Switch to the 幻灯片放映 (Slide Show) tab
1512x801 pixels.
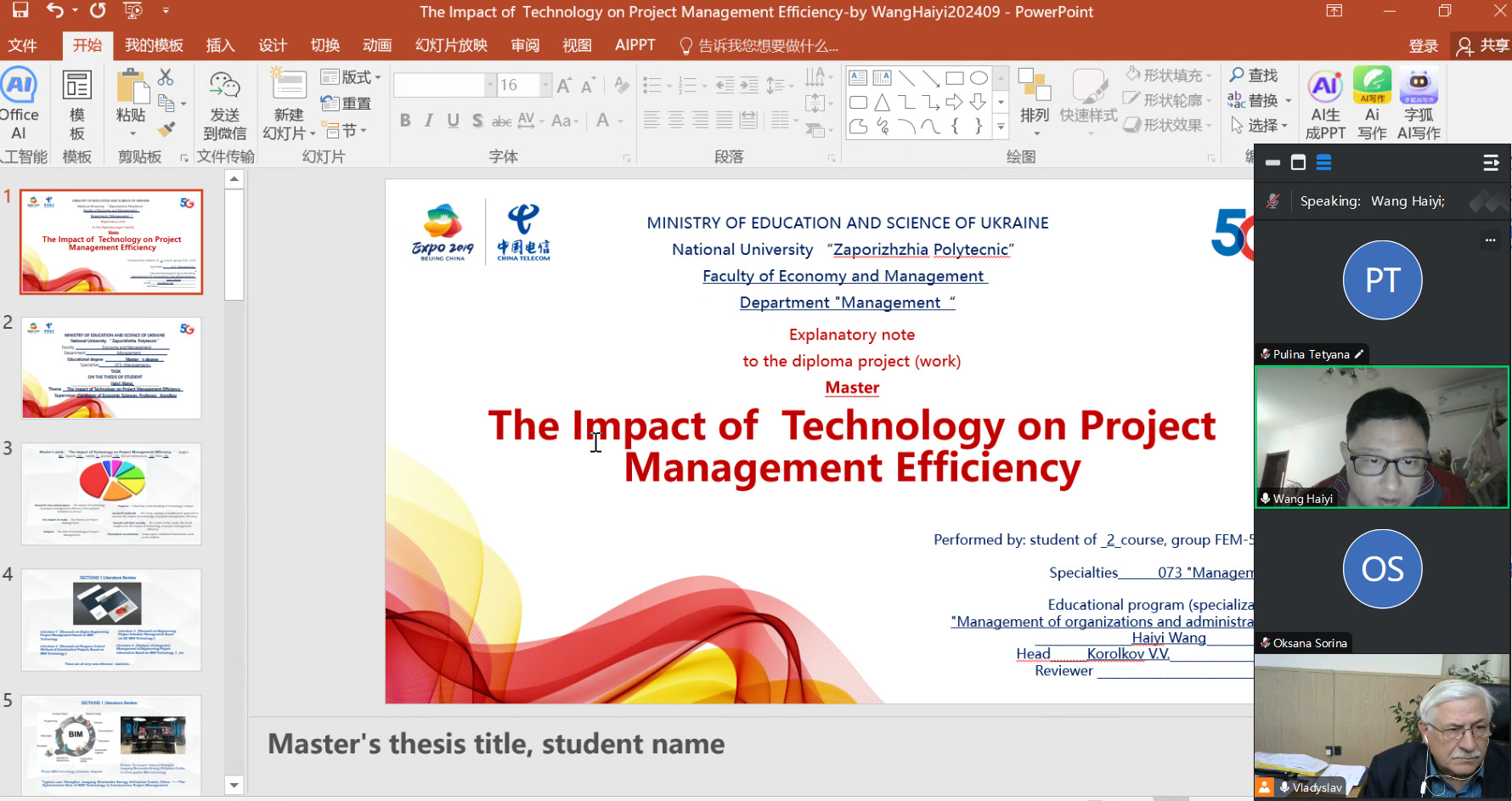(451, 45)
